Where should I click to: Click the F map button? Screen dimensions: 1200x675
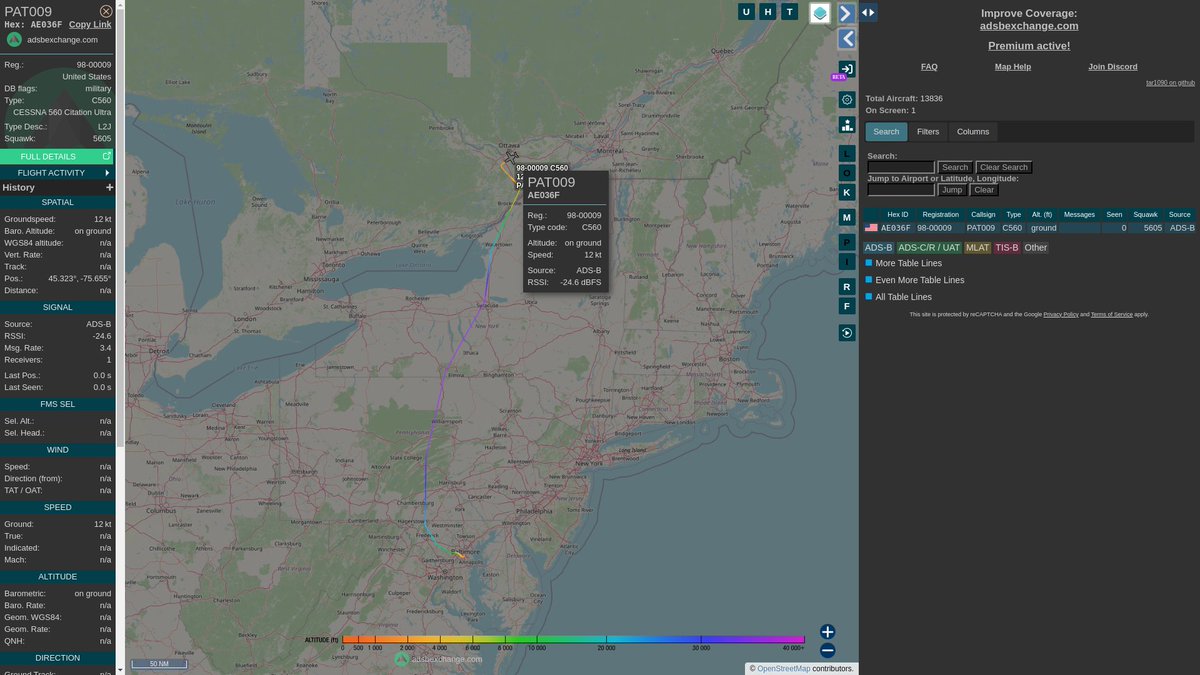pyautogui.click(x=847, y=306)
